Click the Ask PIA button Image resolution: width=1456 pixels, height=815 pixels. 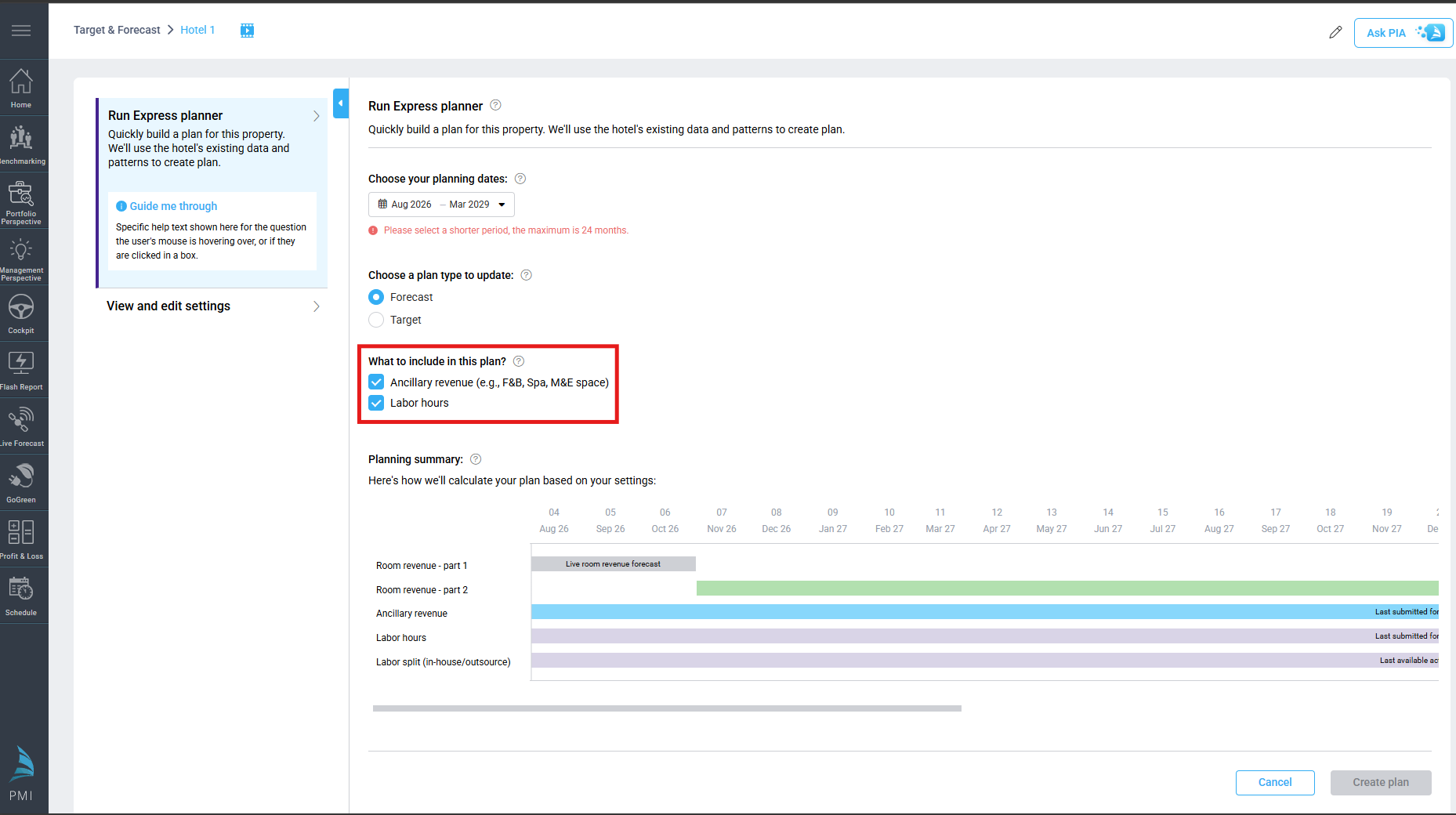[x=1403, y=33]
